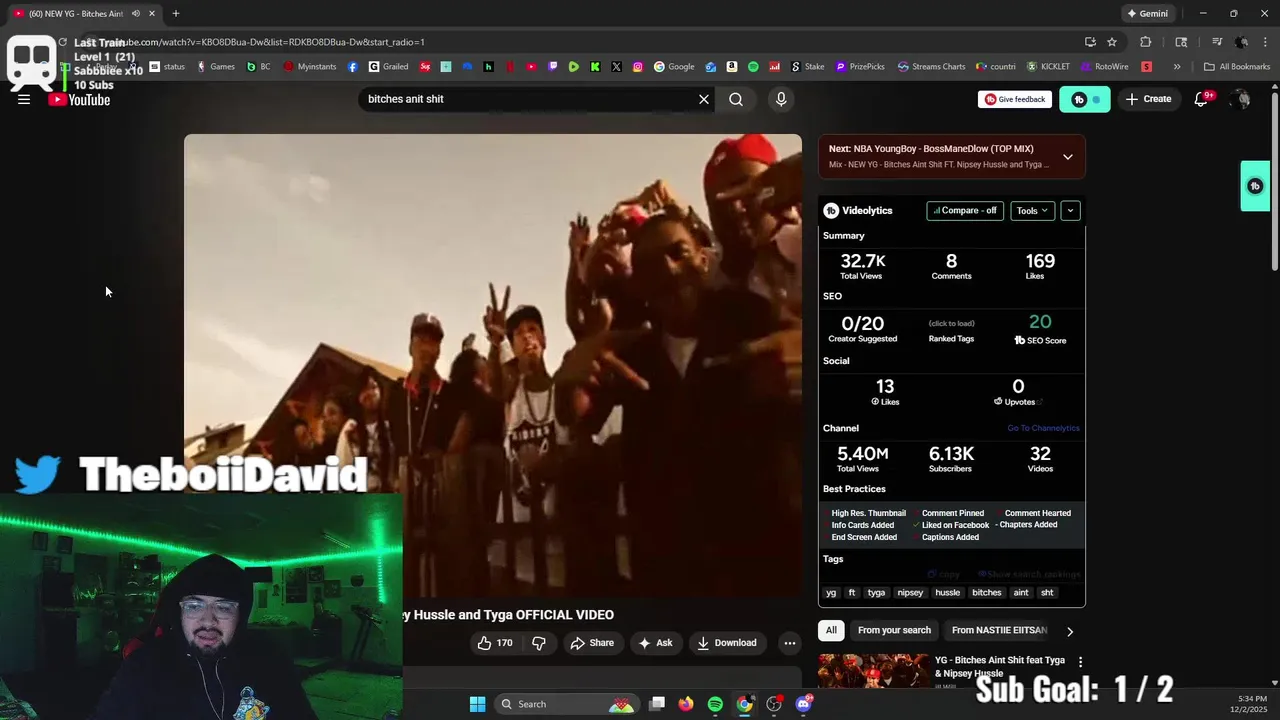Open the vidIQ floating side tab
This screenshot has width=1280, height=720.
click(1255, 186)
